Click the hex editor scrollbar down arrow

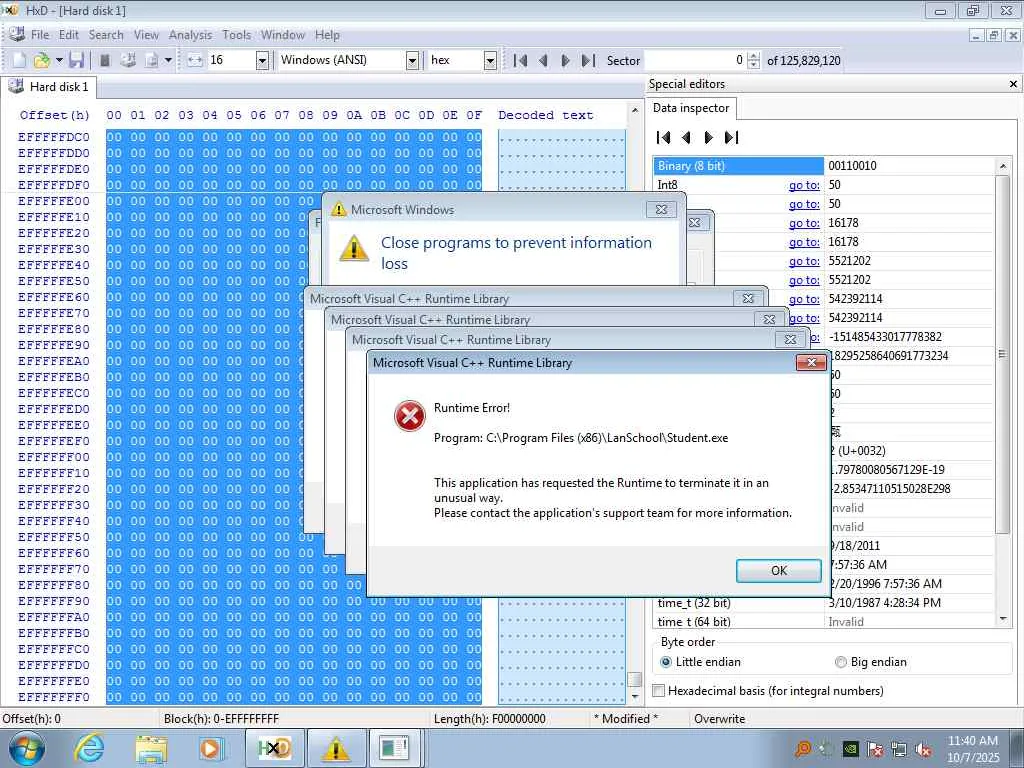click(635, 697)
